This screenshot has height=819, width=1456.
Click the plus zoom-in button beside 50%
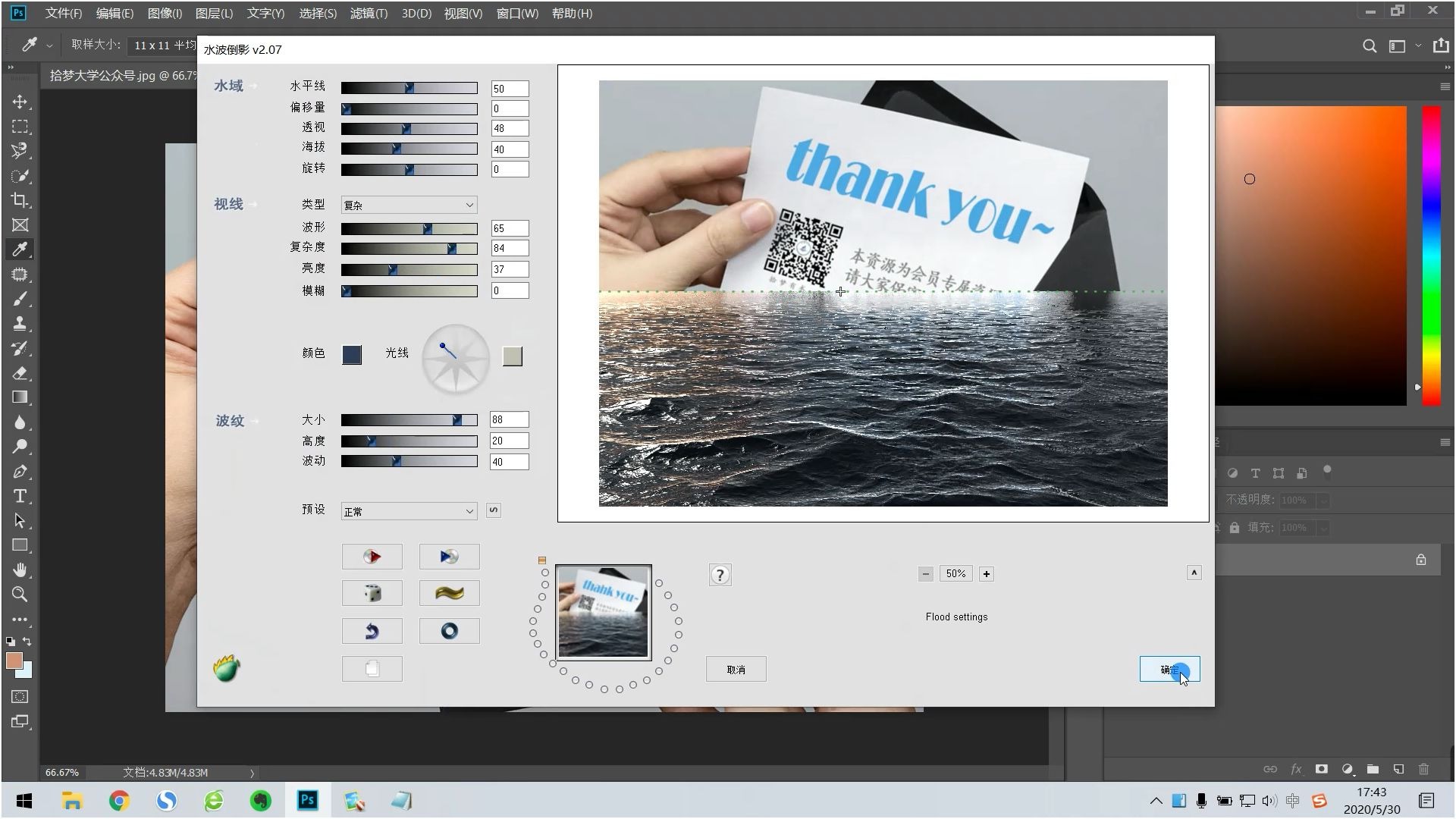[986, 574]
